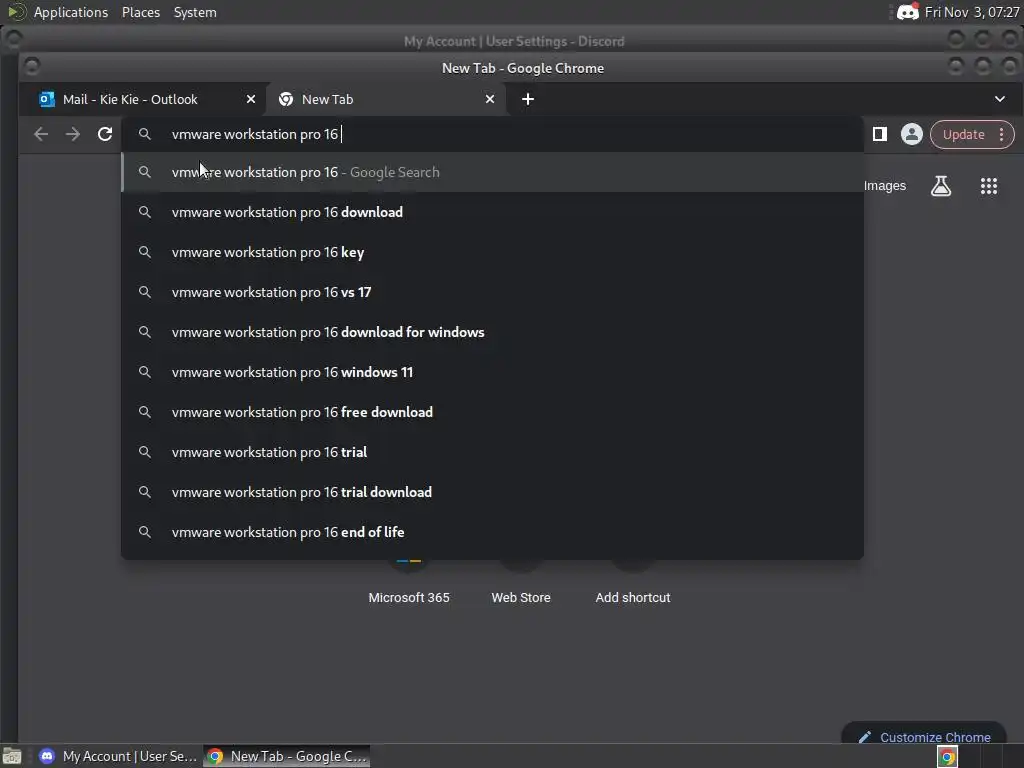Open the Search Labs flask icon
This screenshot has width=1024, height=768.
940,186
